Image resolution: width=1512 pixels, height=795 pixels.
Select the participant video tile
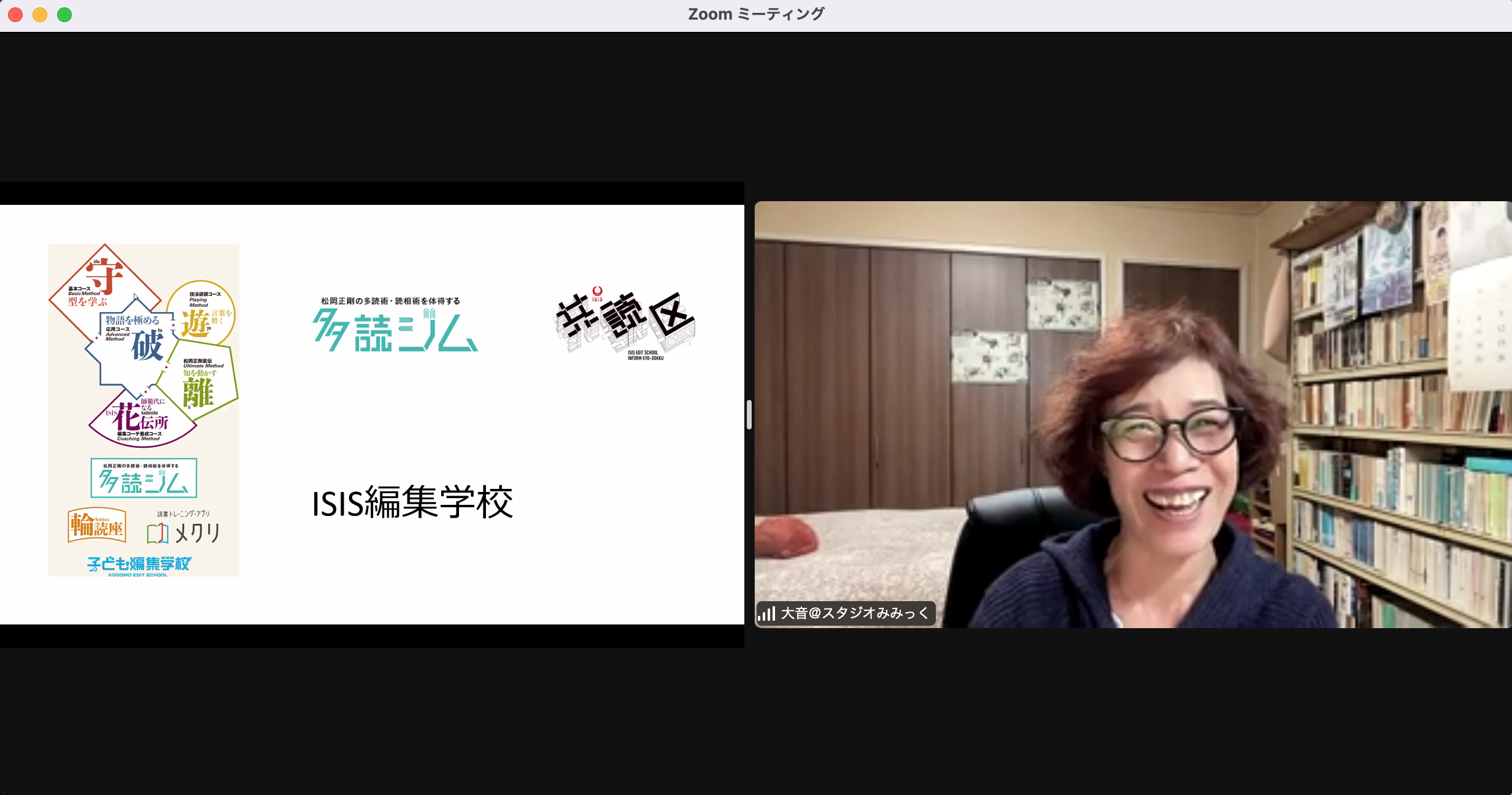1133,415
